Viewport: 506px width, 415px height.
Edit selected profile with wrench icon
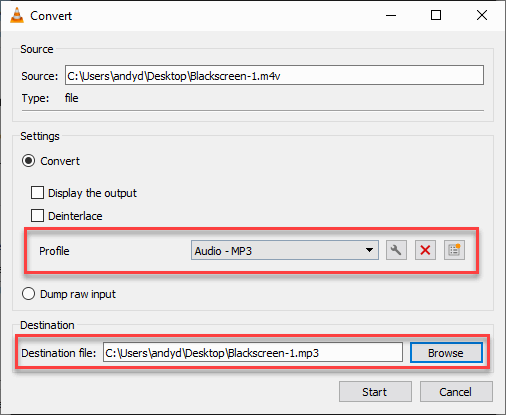click(x=396, y=250)
